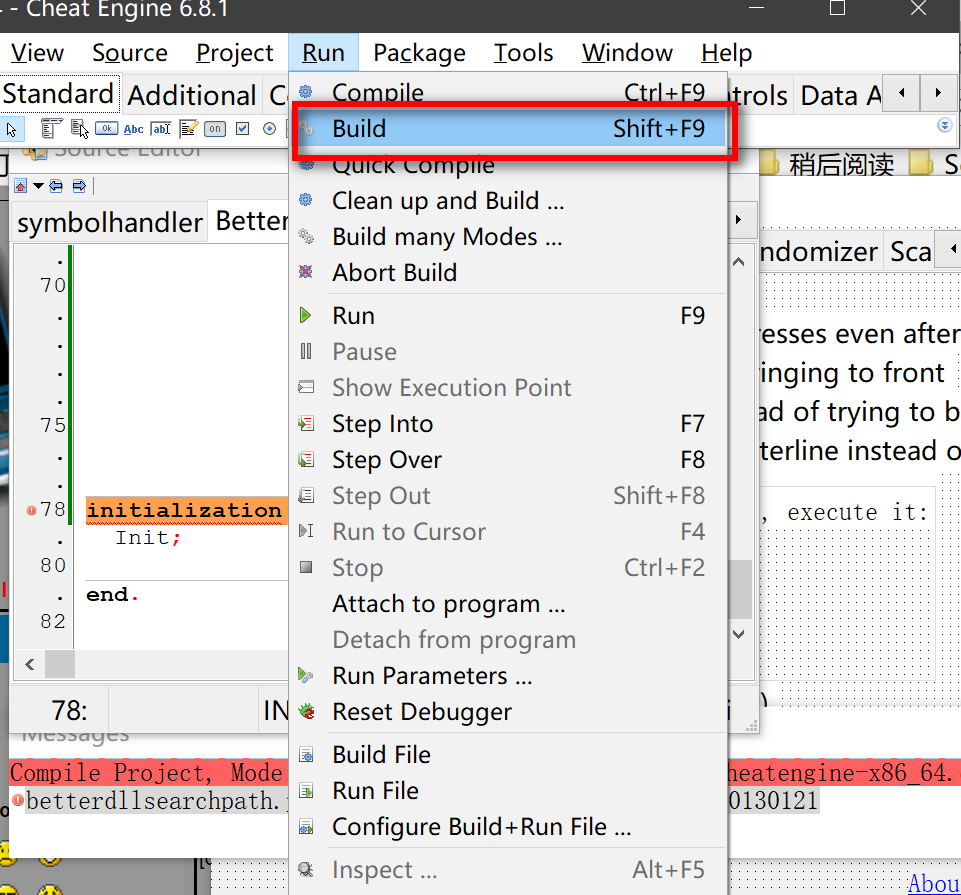Select the Standard component palette tab
The width and height of the screenshot is (961, 895).
pyautogui.click(x=59, y=94)
